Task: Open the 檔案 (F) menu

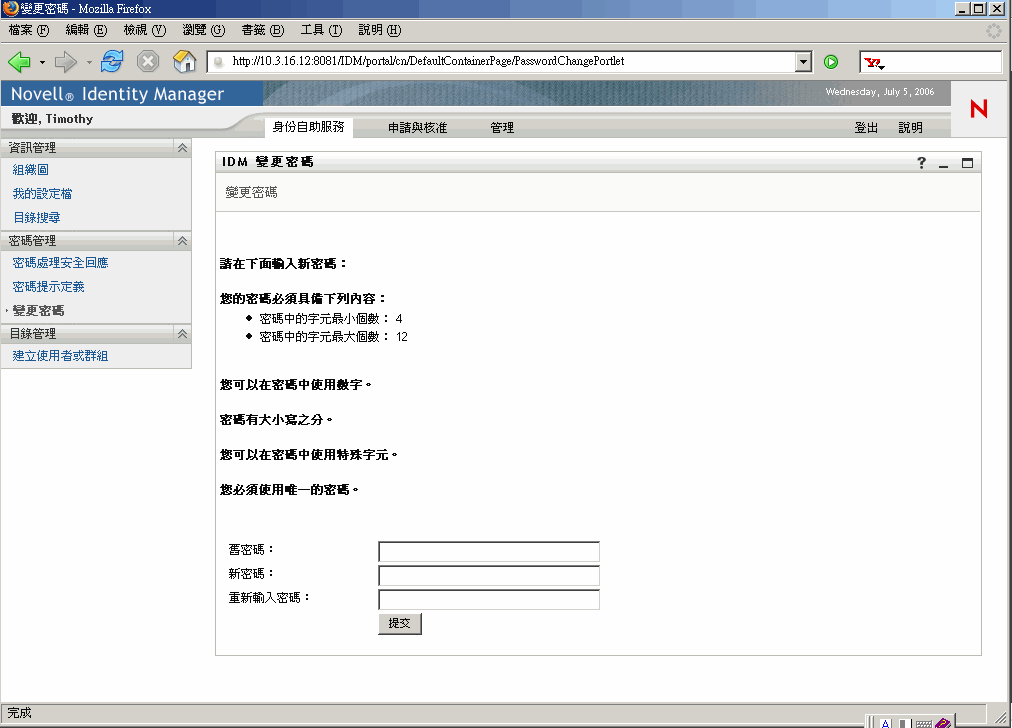Action: (x=29, y=30)
